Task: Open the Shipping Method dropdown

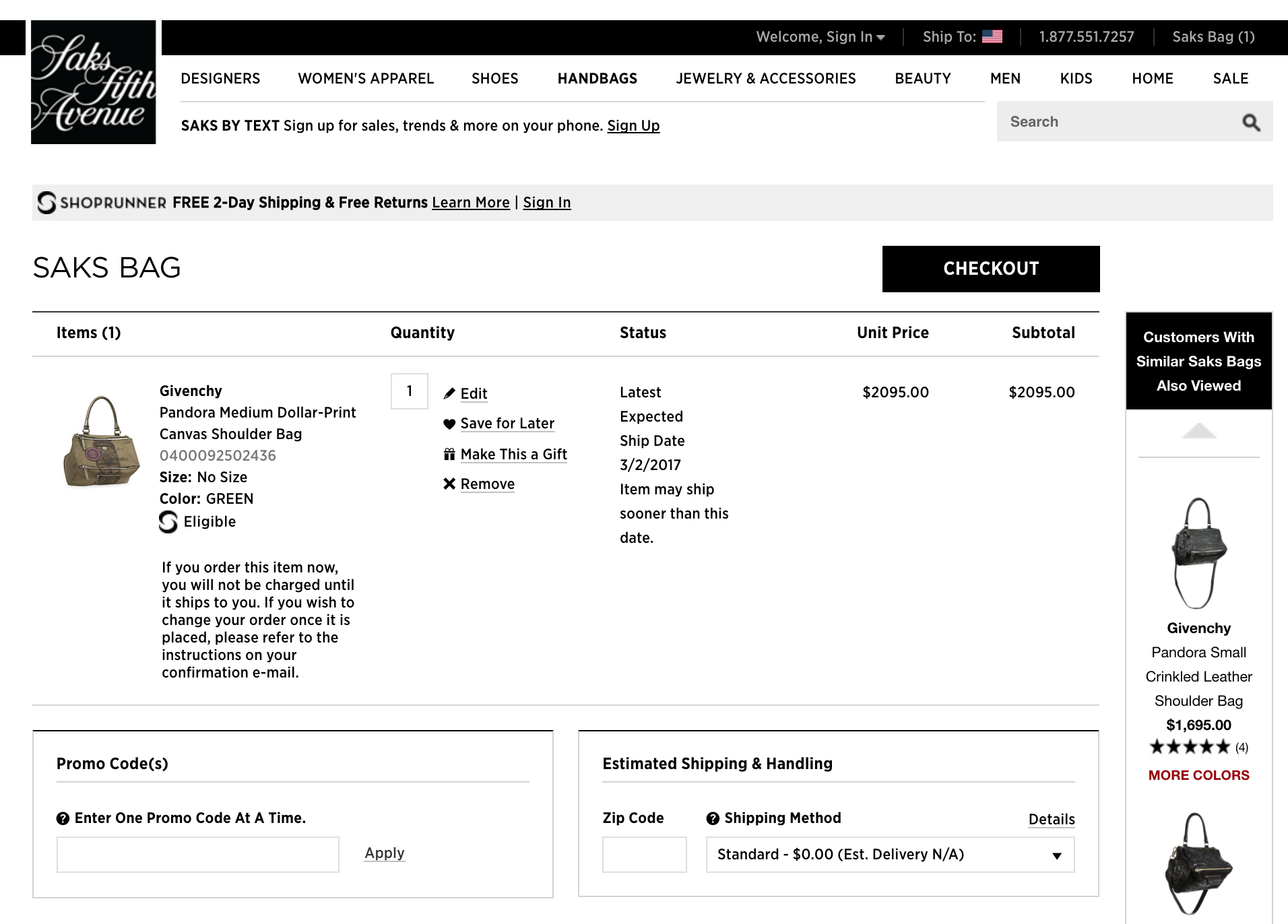Action: [x=890, y=855]
